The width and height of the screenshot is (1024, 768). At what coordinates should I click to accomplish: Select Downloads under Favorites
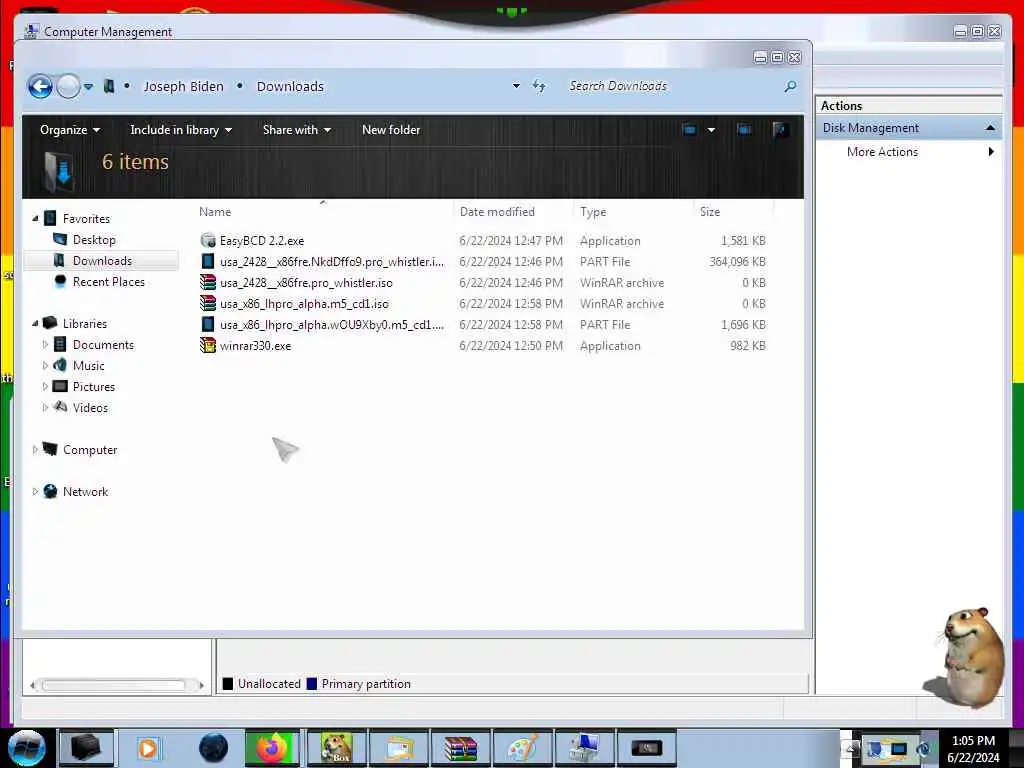[103, 261]
